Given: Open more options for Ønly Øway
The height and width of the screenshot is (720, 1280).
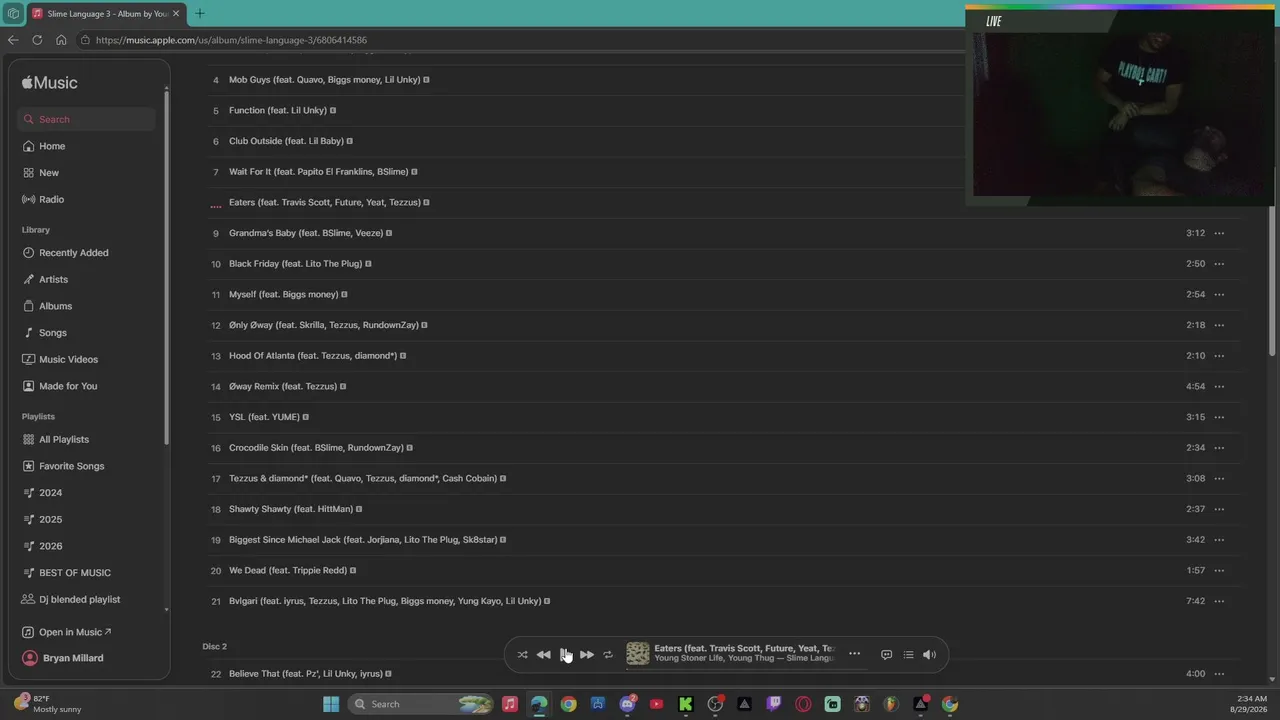Looking at the screenshot, I should click(x=1219, y=325).
